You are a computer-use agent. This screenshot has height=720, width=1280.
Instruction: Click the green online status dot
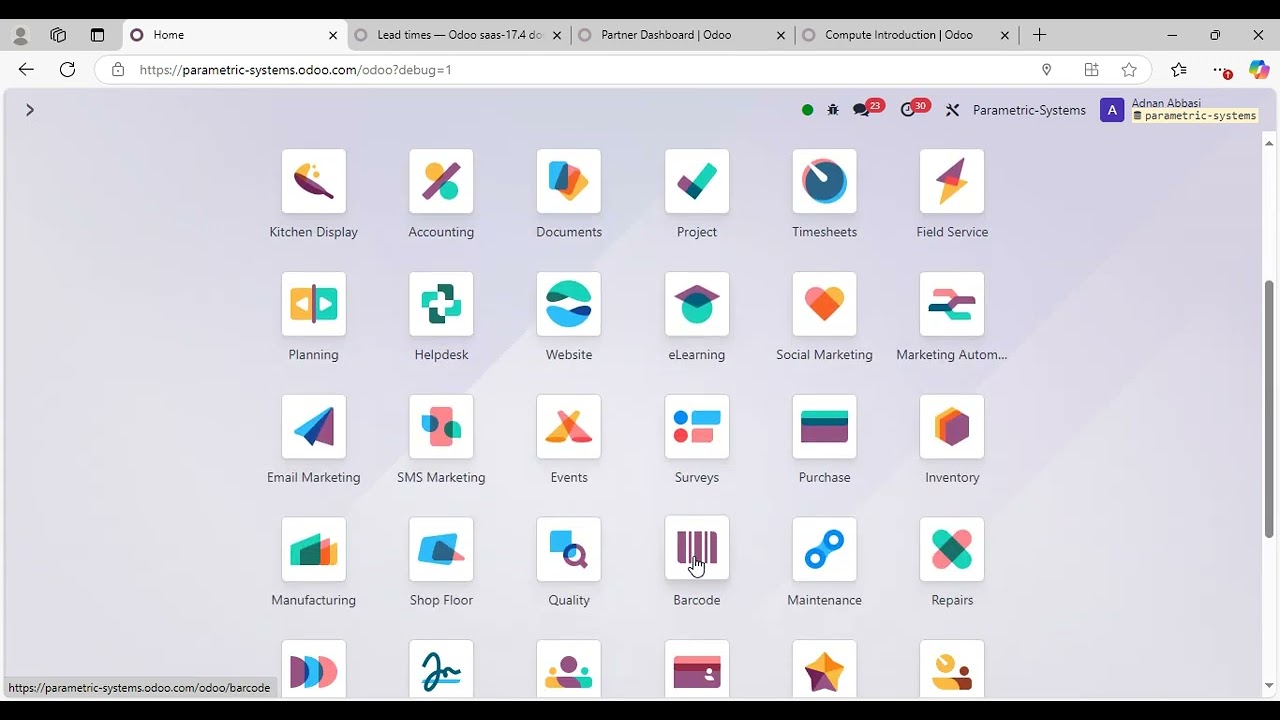click(807, 110)
